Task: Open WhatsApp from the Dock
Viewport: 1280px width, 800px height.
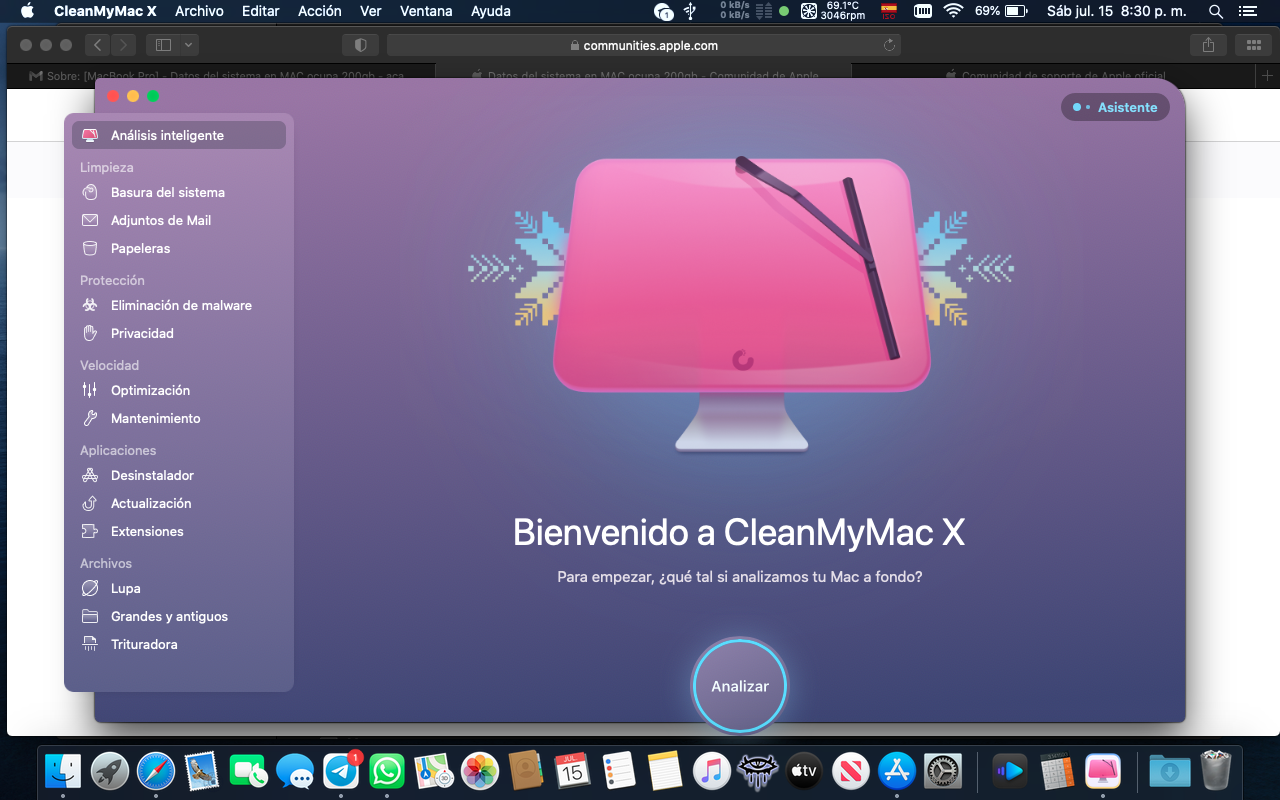Action: pyautogui.click(x=387, y=771)
